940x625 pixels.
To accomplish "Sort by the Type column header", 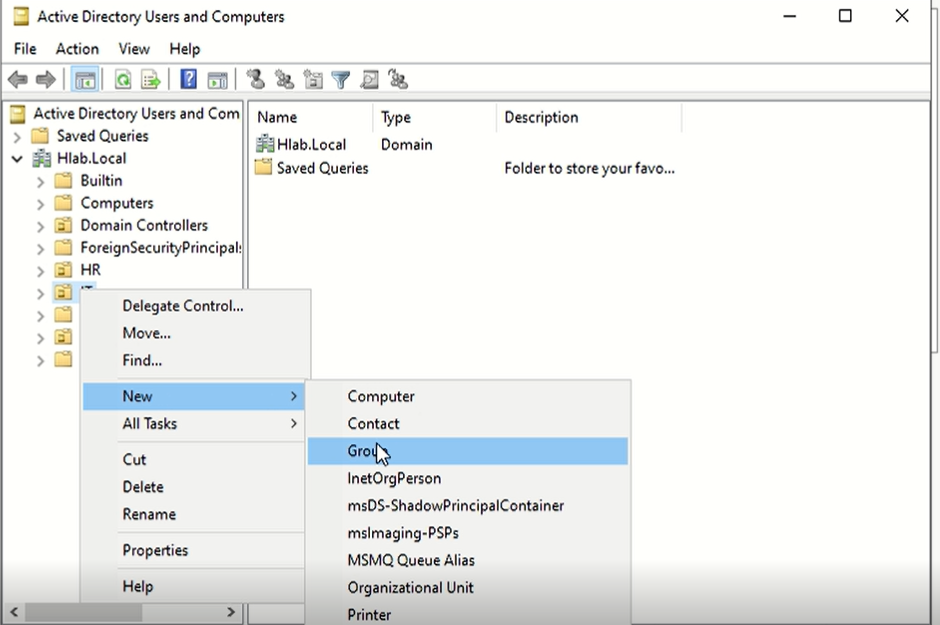I will (435, 117).
